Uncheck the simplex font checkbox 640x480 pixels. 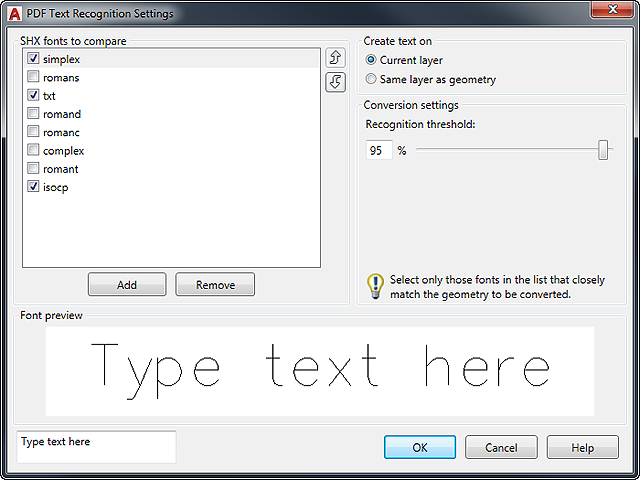[33, 58]
